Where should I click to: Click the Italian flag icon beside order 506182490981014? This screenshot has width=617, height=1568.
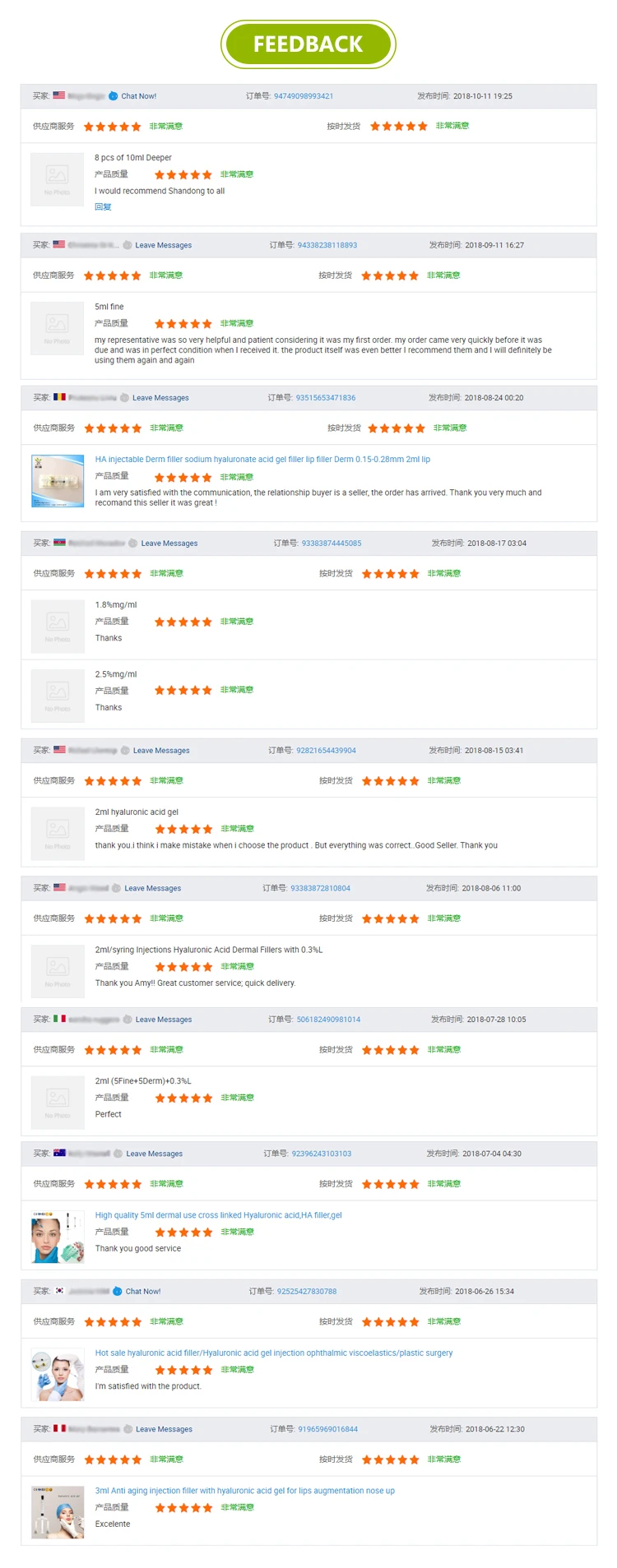(x=59, y=1019)
